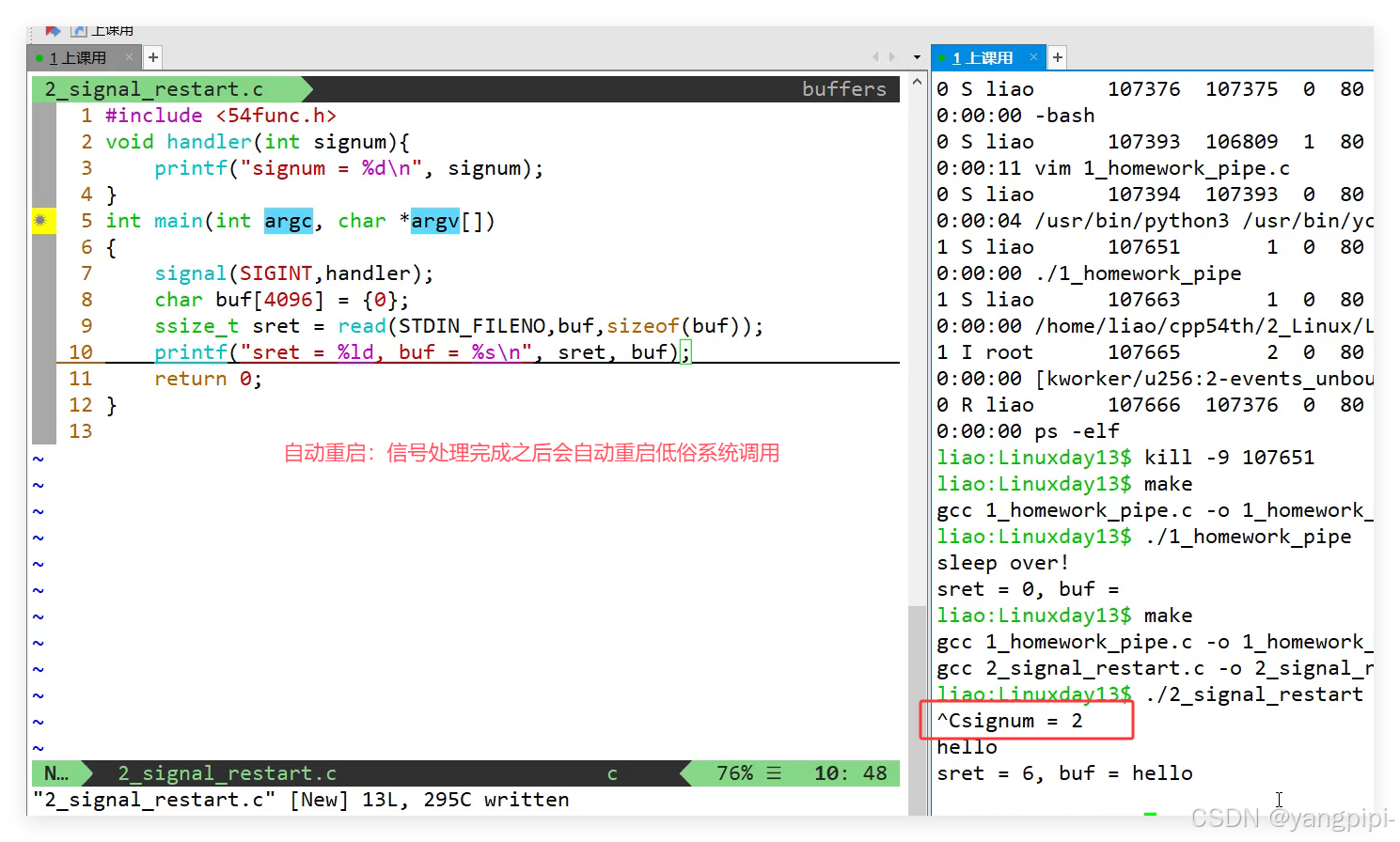1400x842 pixels.
Task: Click the filetype 'c' in status line
Action: click(x=612, y=773)
